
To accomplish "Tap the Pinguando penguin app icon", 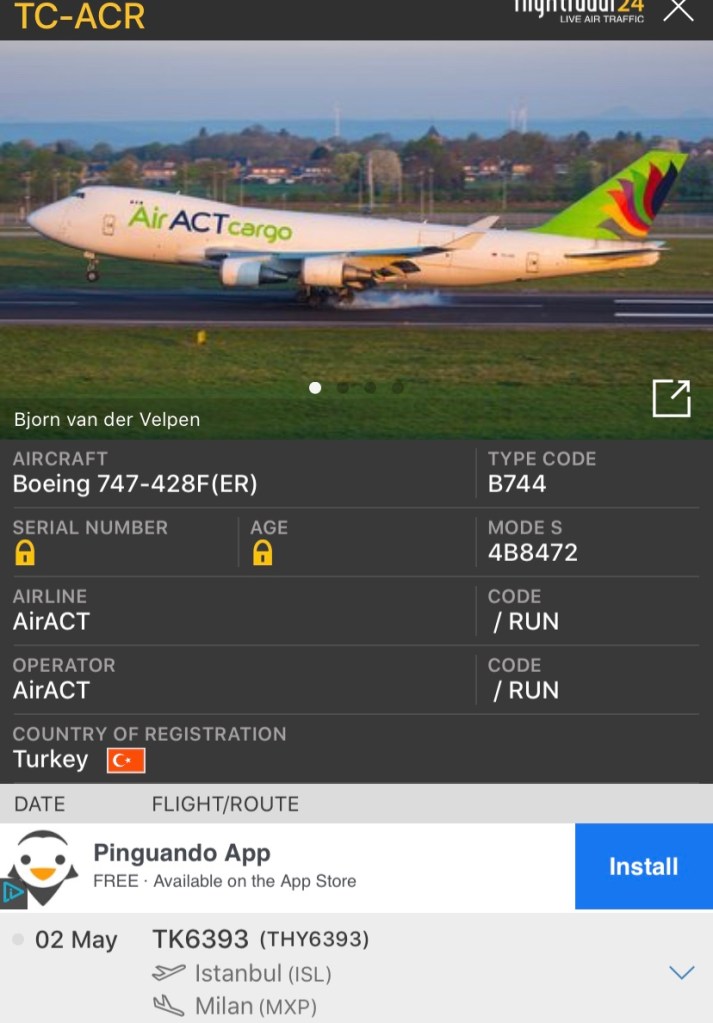I will [x=42, y=866].
